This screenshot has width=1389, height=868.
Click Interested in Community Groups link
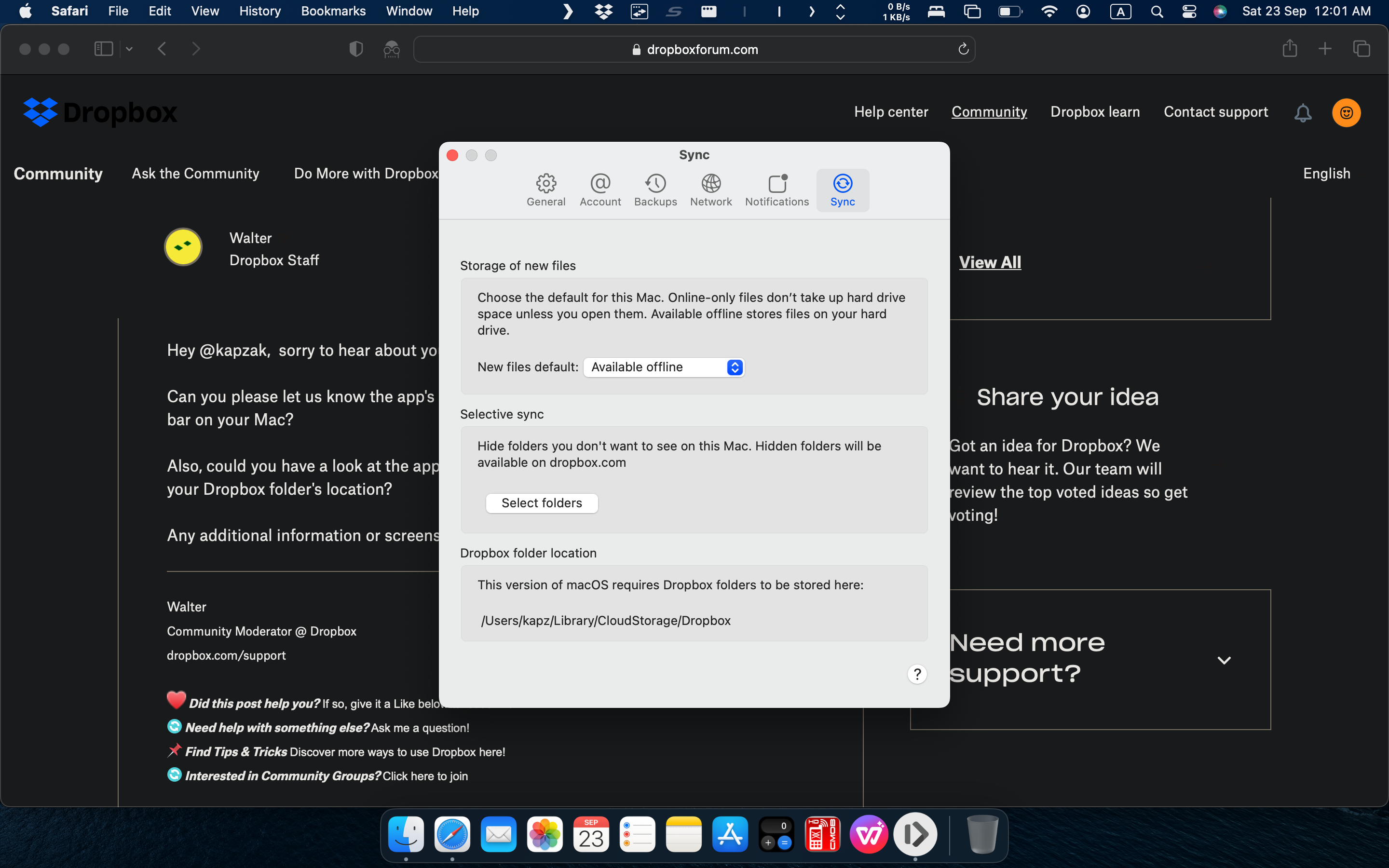tap(326, 775)
